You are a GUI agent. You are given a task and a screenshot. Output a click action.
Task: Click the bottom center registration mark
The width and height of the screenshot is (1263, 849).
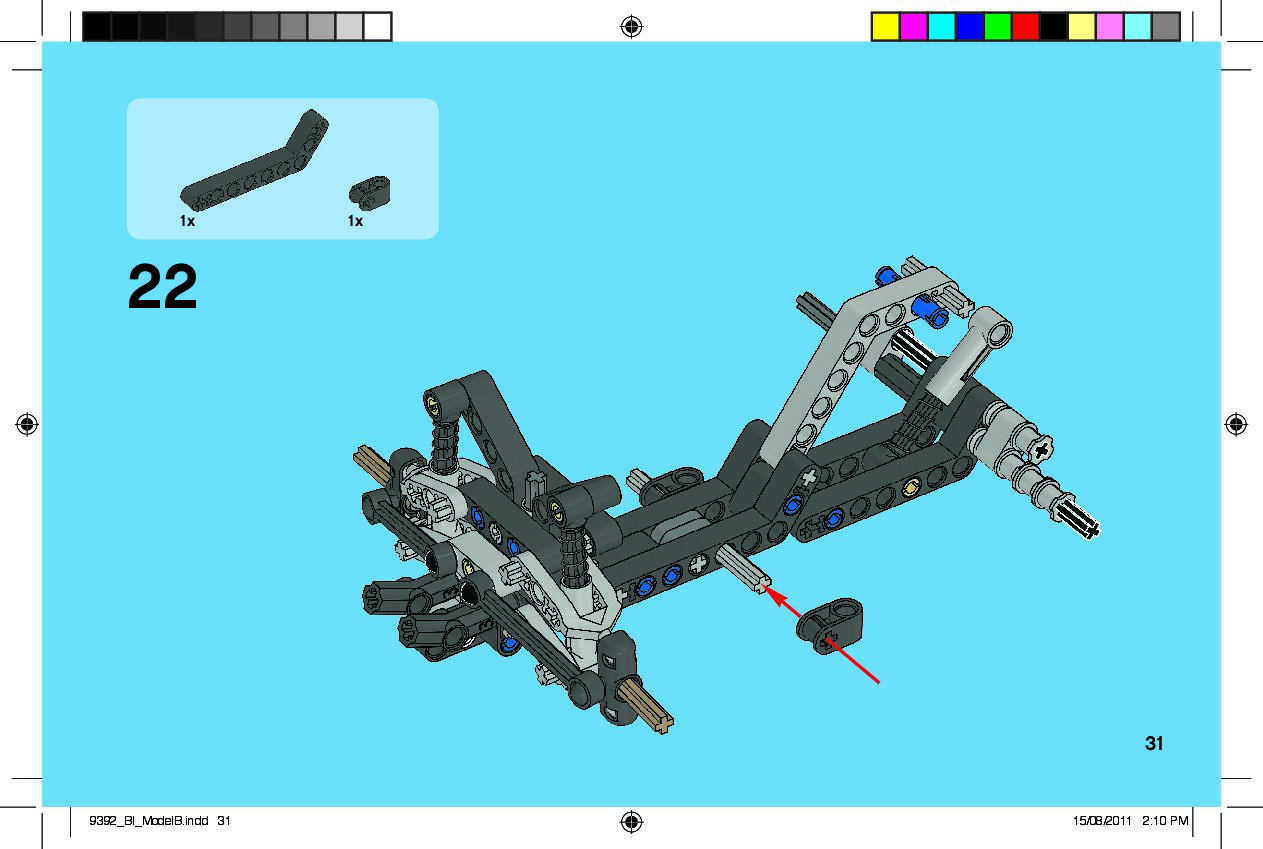pyautogui.click(x=630, y=822)
